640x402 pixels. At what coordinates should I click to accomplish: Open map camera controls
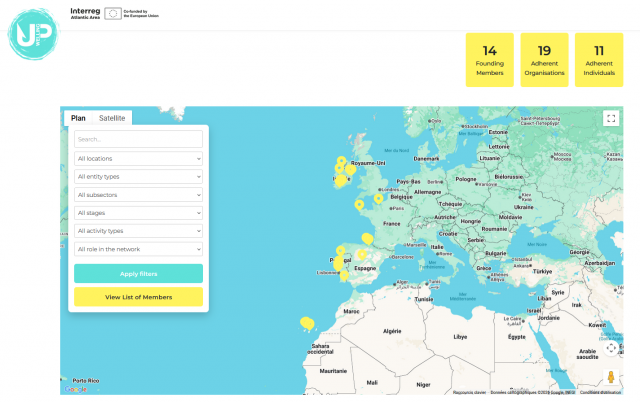[611, 348]
